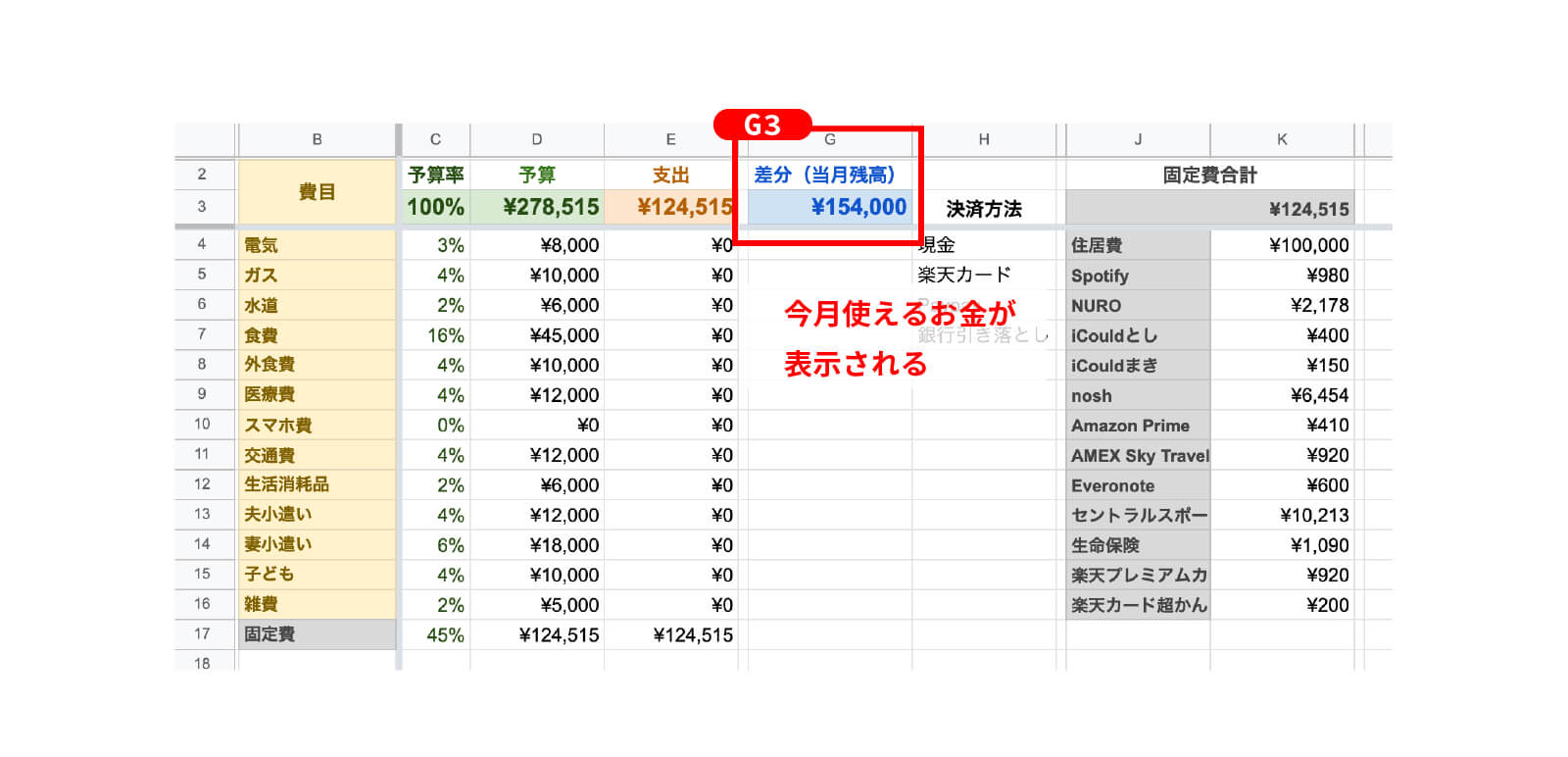Select the NURO fixed cost cell
1568x757 pixels.
click(x=1139, y=305)
